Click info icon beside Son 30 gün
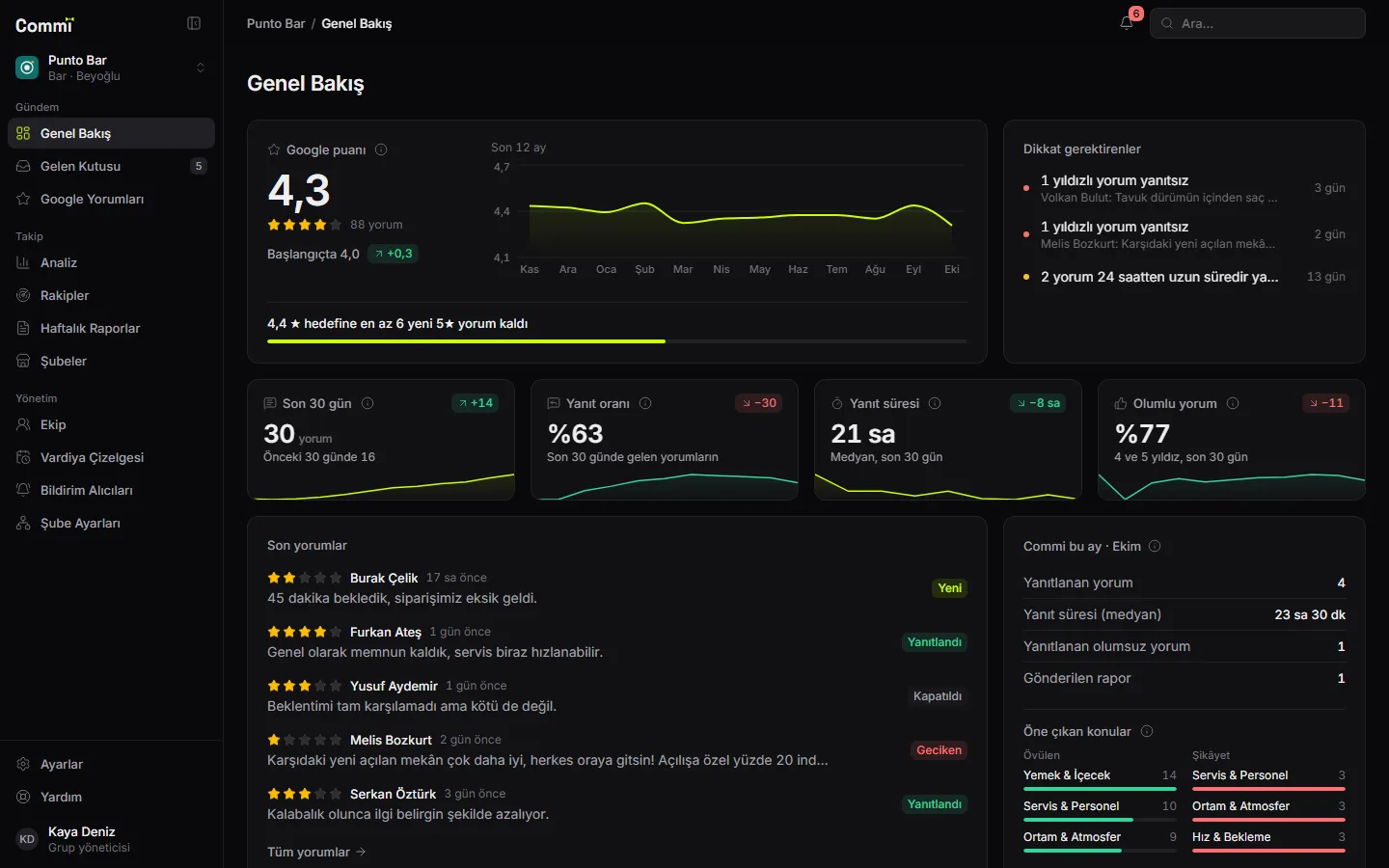The height and width of the screenshot is (868, 1389). [368, 403]
